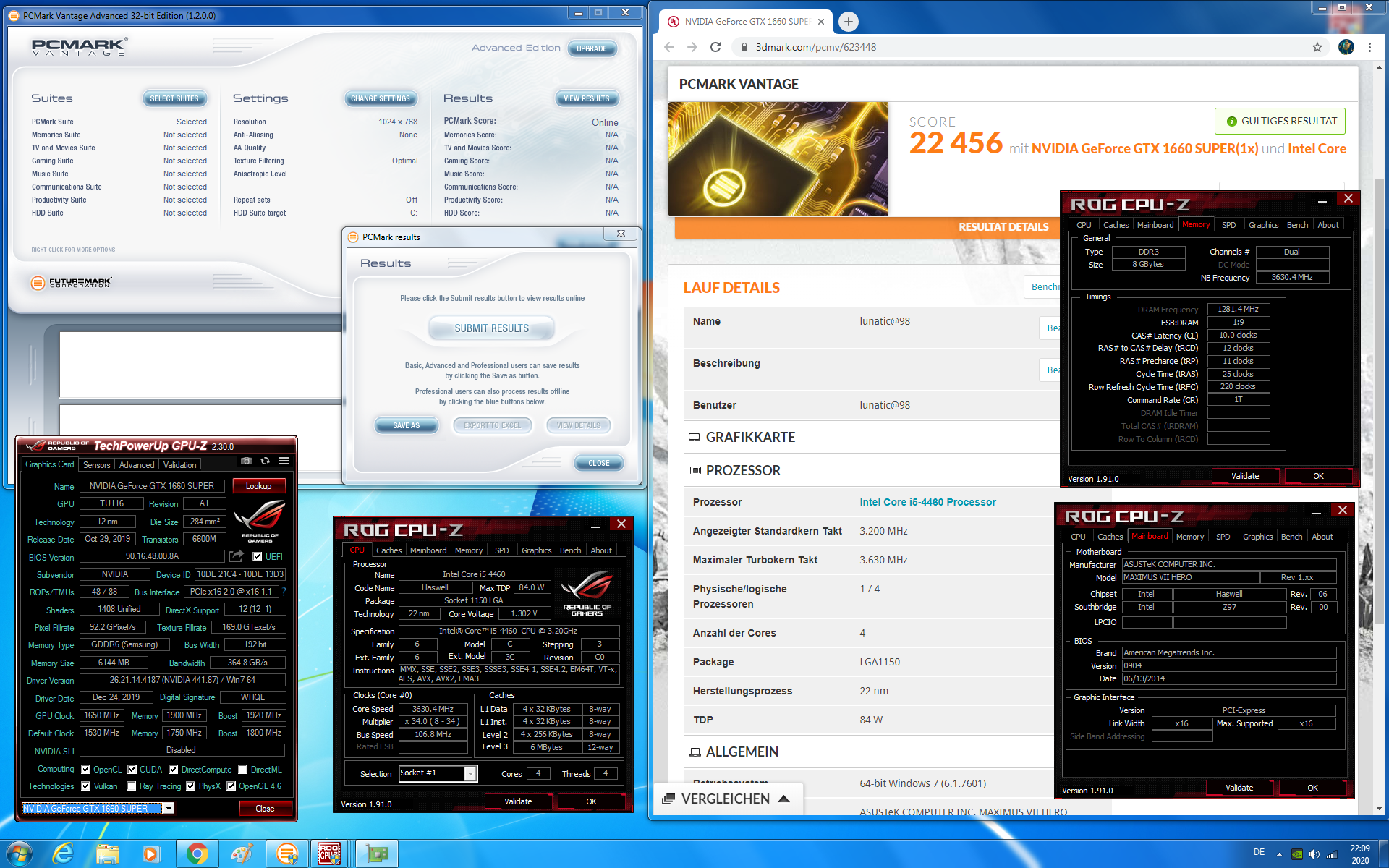Click the CHANGE SETTINGS button
The height and width of the screenshot is (868, 1389).
[x=381, y=98]
